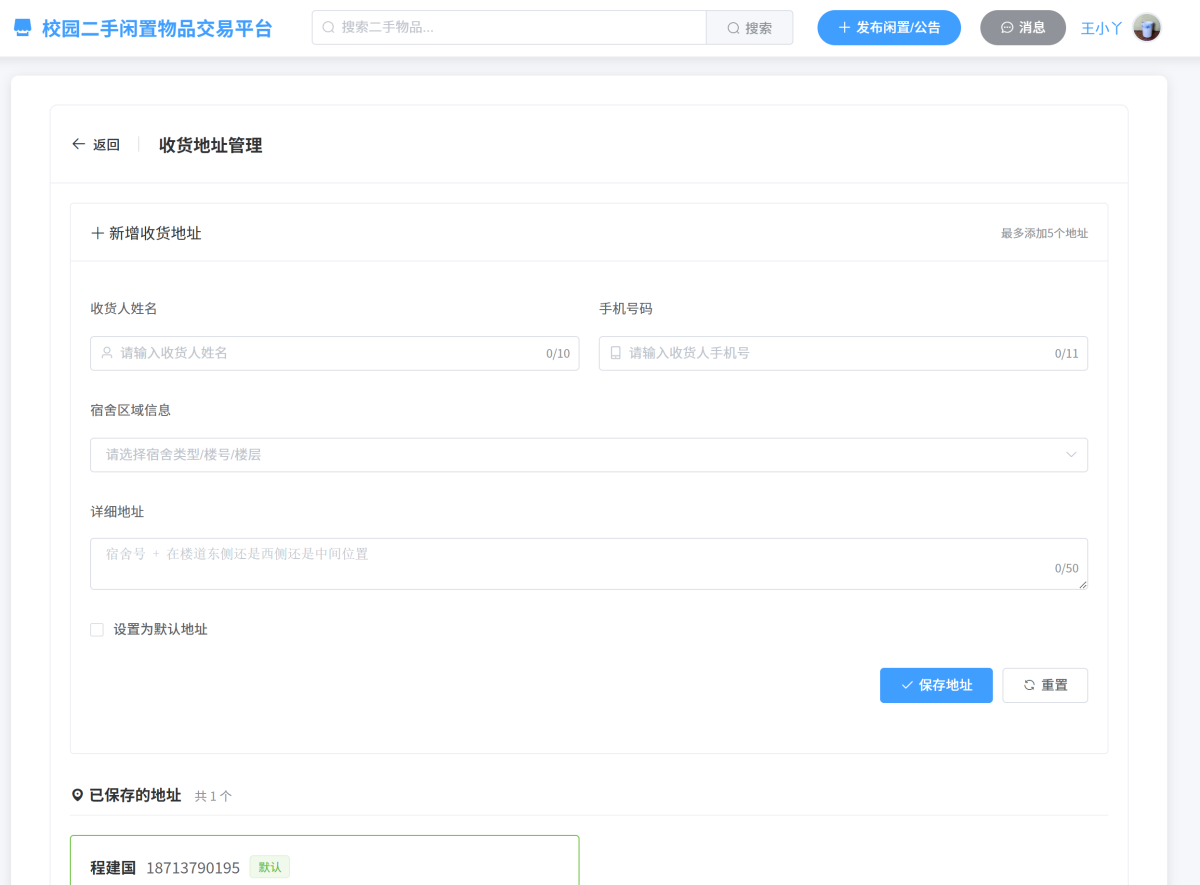The image size is (1200, 885).
Task: Click the magnifier icon in search box
Action: (x=328, y=28)
